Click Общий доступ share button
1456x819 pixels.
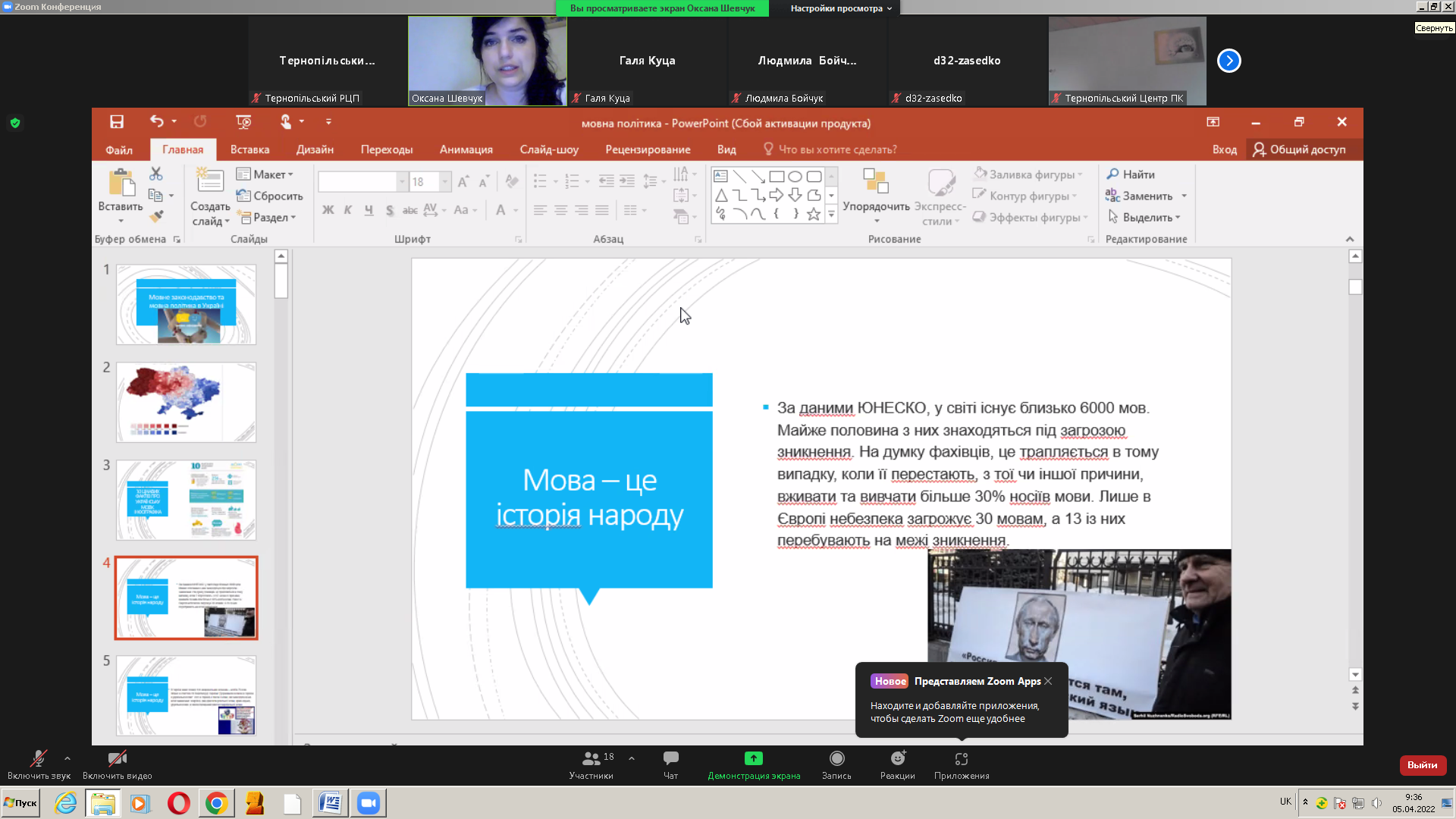[x=1299, y=149]
